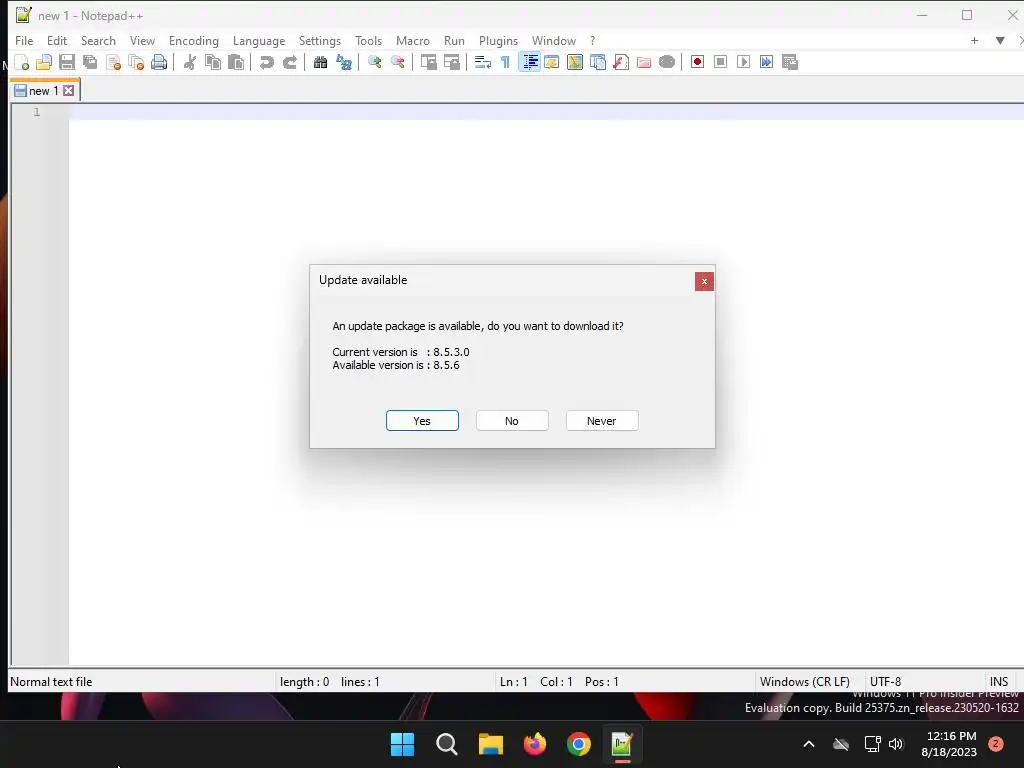The width and height of the screenshot is (1024, 768).
Task: Click Run Macro Multiple Times icon
Action: 766,62
